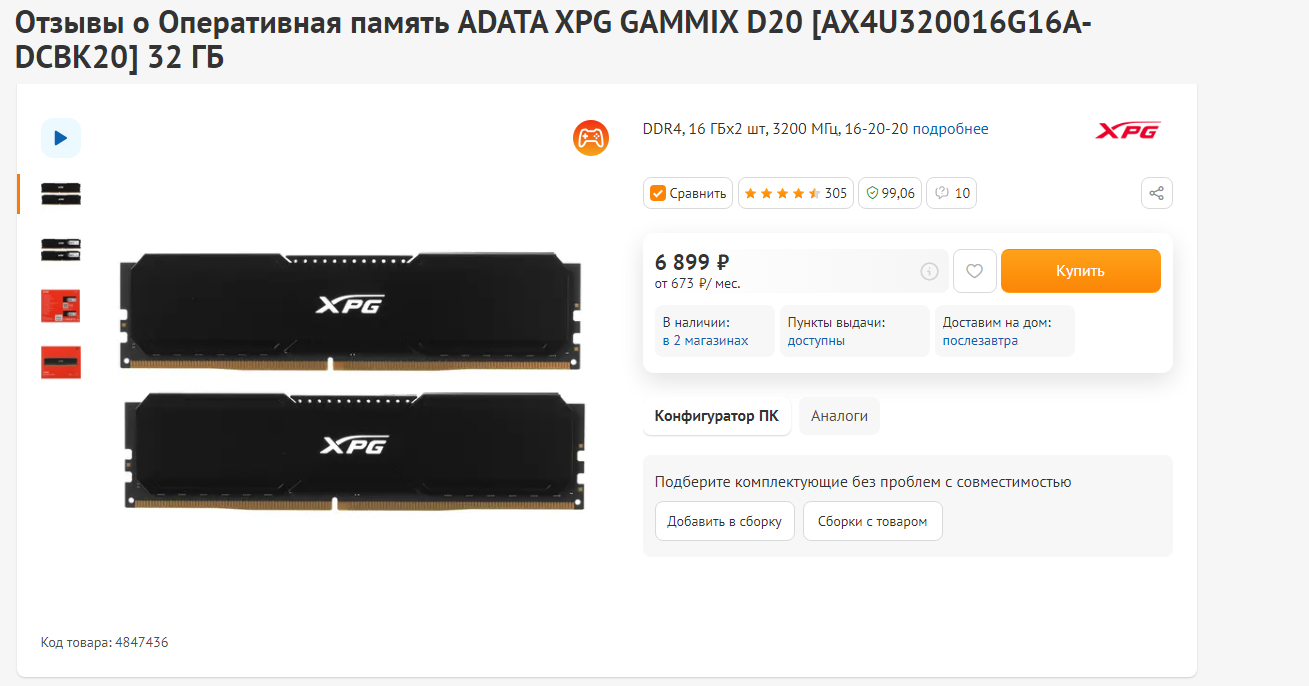Screen dimensions: 1309x686
Task: Open the share icon button
Action: (1157, 193)
